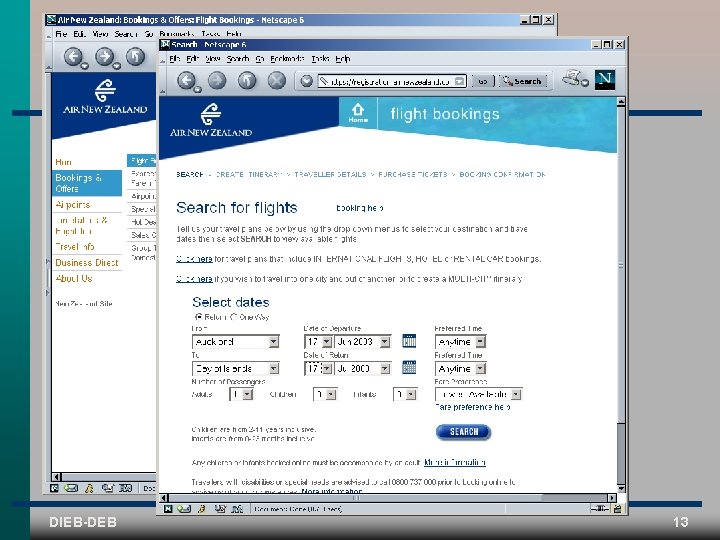Viewport: 720px width, 540px height.
Task: Open Edit menu in Search window
Action: [192, 58]
